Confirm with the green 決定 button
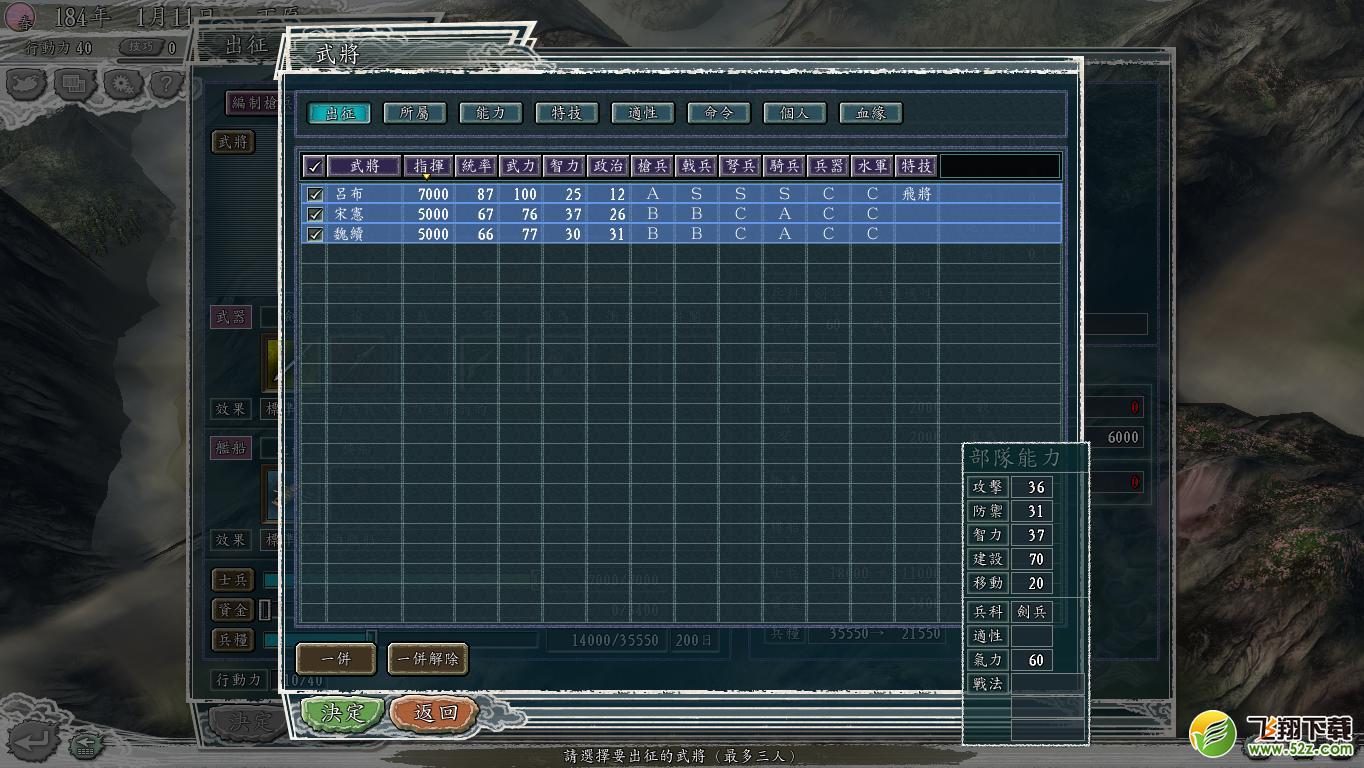The image size is (1364, 768). 343,713
